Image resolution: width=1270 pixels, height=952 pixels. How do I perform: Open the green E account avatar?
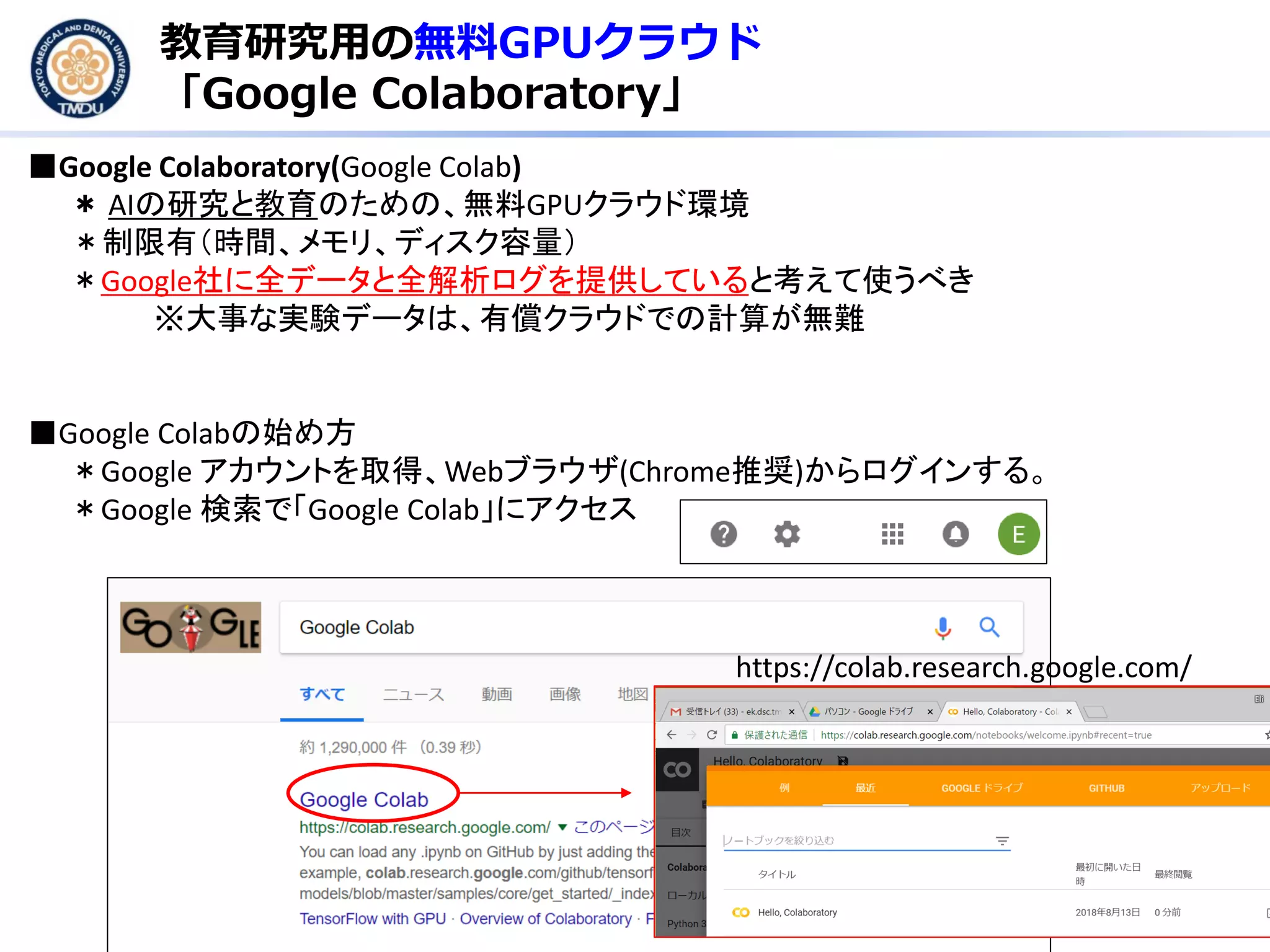(1018, 534)
